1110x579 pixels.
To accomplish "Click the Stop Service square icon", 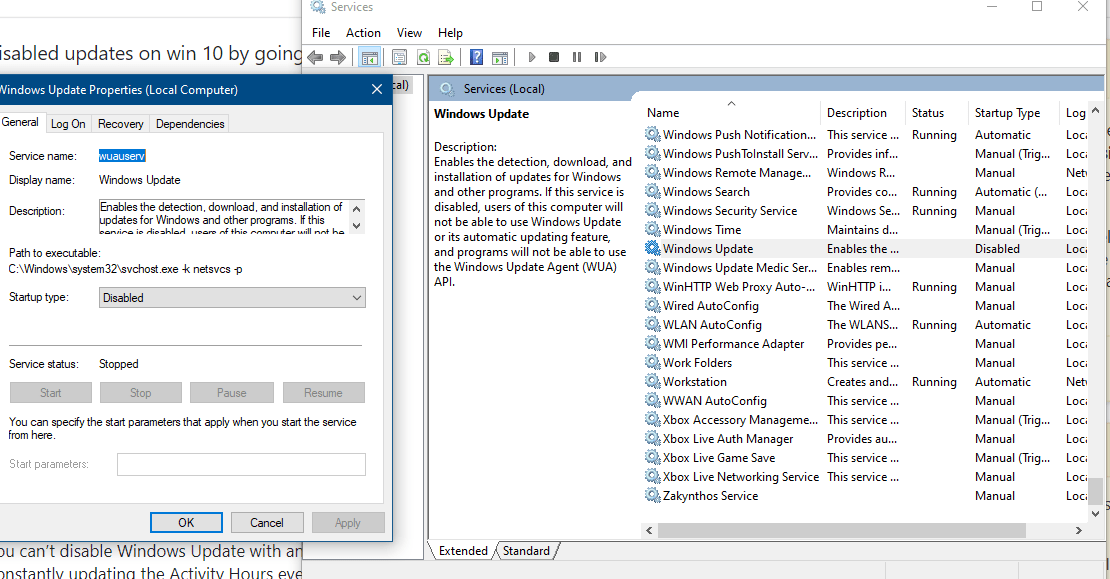I will click(x=554, y=57).
